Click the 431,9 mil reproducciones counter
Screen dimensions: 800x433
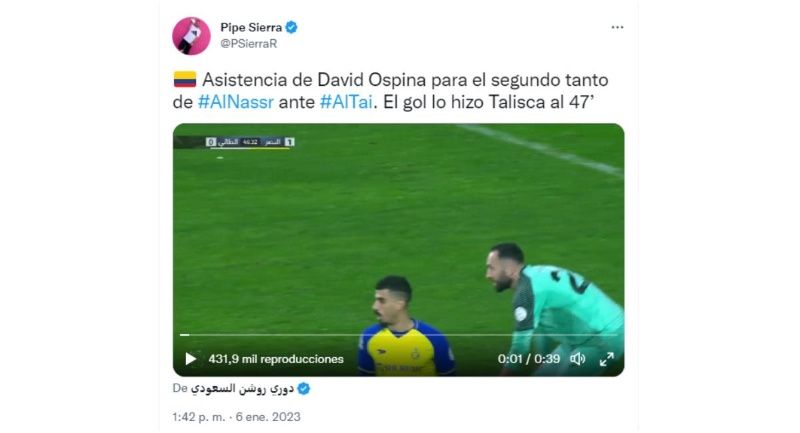click(x=276, y=359)
